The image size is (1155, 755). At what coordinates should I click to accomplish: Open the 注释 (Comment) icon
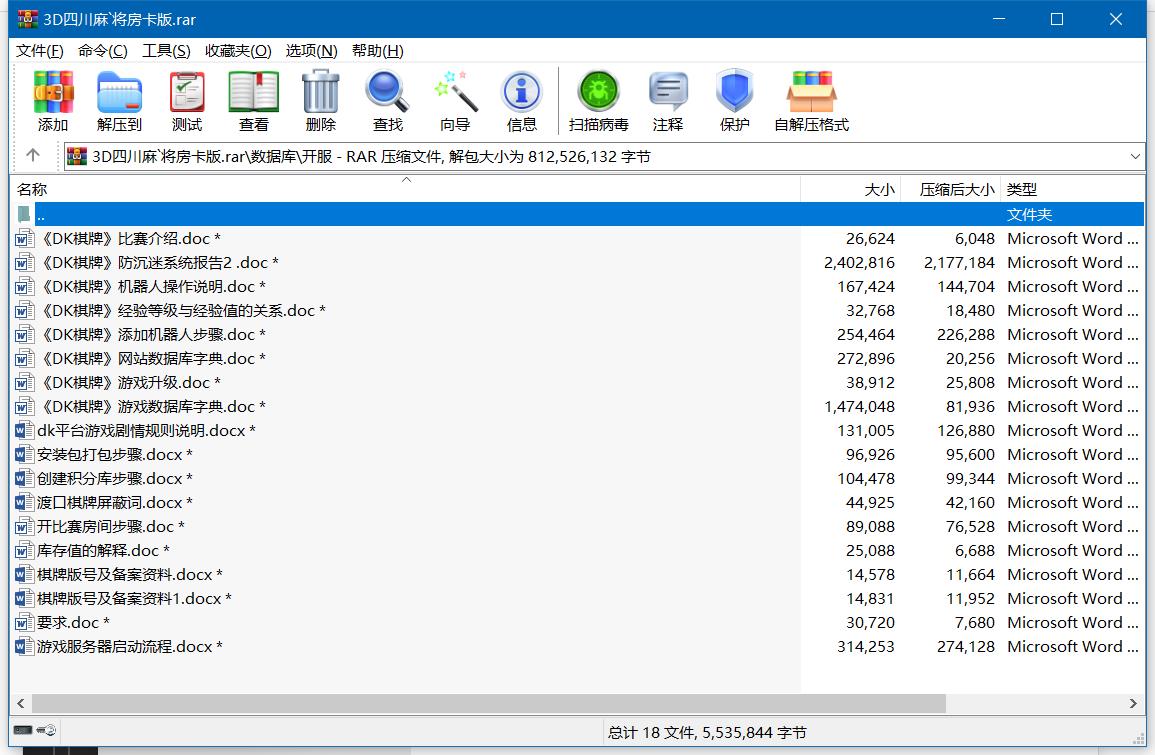(x=667, y=100)
